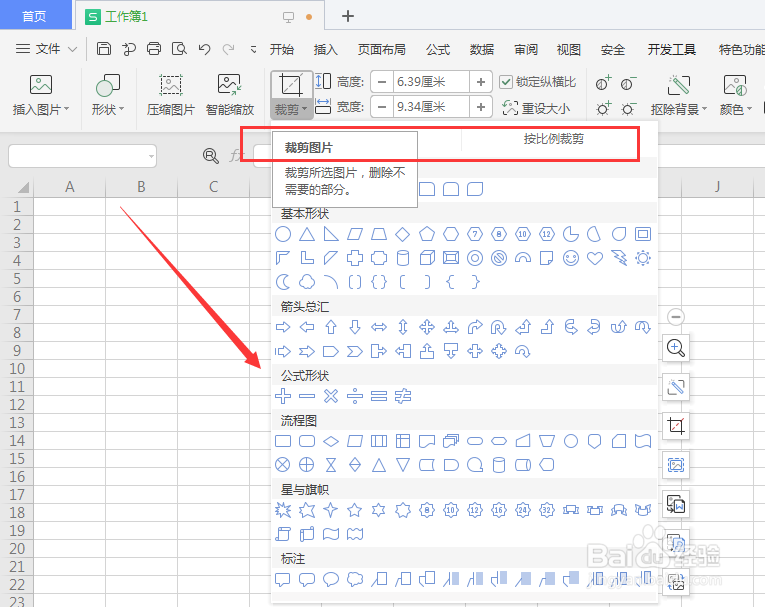Screen dimensions: 765x607
Task: Expand the 裁剪 dropdown arrow
Action: click(304, 109)
